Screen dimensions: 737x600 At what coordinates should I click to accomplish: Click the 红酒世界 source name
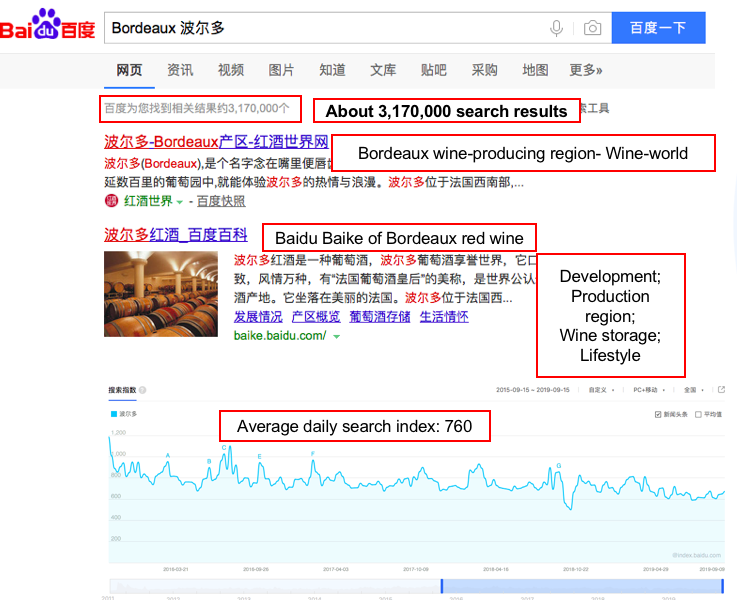click(x=148, y=201)
